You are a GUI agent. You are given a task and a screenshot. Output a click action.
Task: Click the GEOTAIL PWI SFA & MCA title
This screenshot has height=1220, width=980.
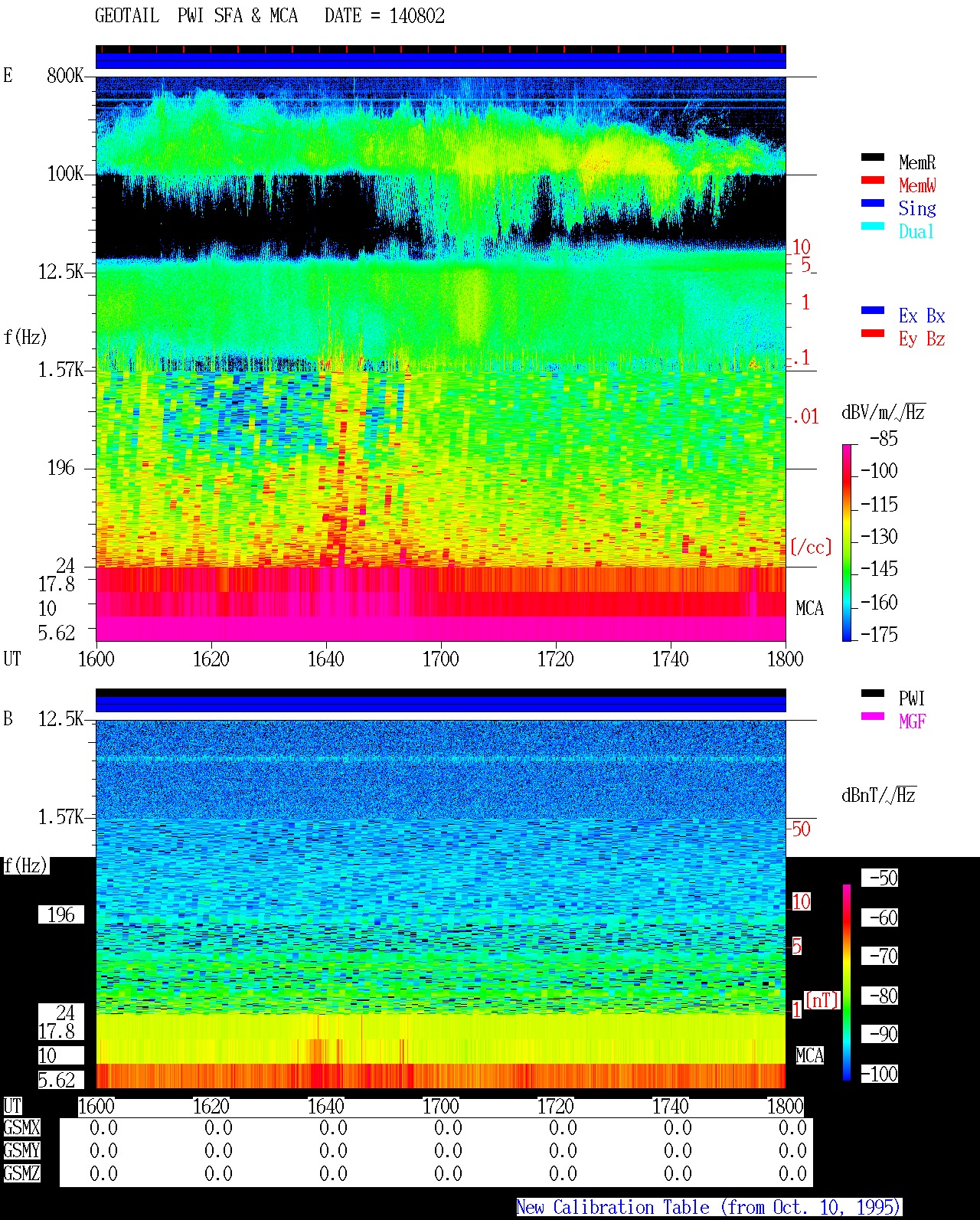[x=196, y=16]
